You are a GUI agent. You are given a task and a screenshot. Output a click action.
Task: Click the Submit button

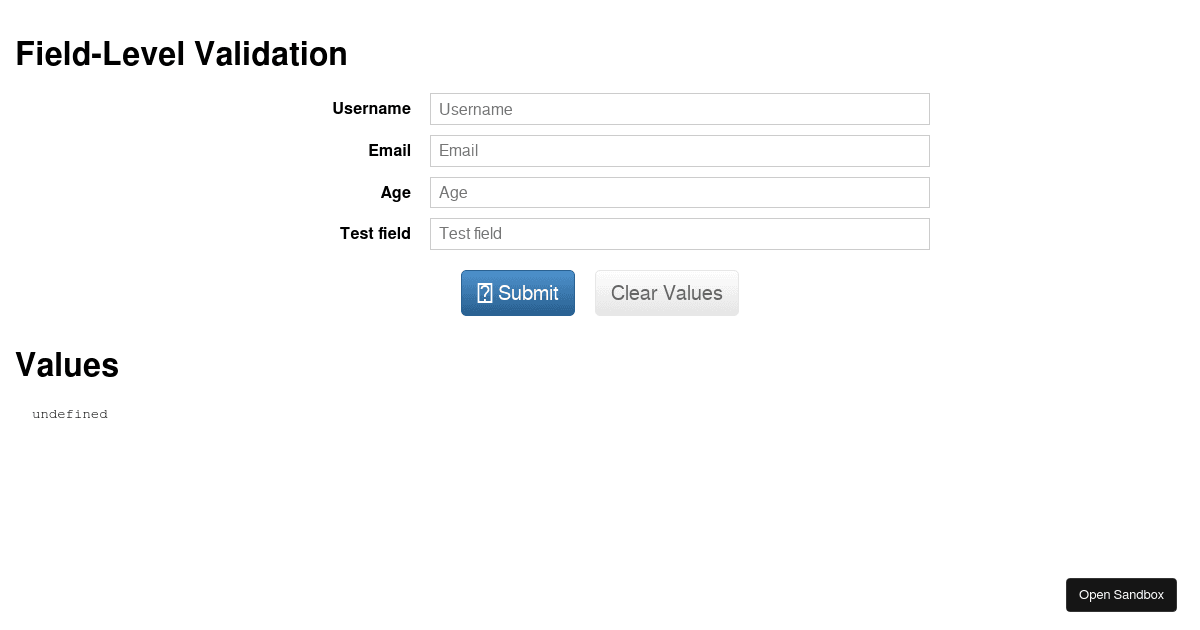[517, 292]
